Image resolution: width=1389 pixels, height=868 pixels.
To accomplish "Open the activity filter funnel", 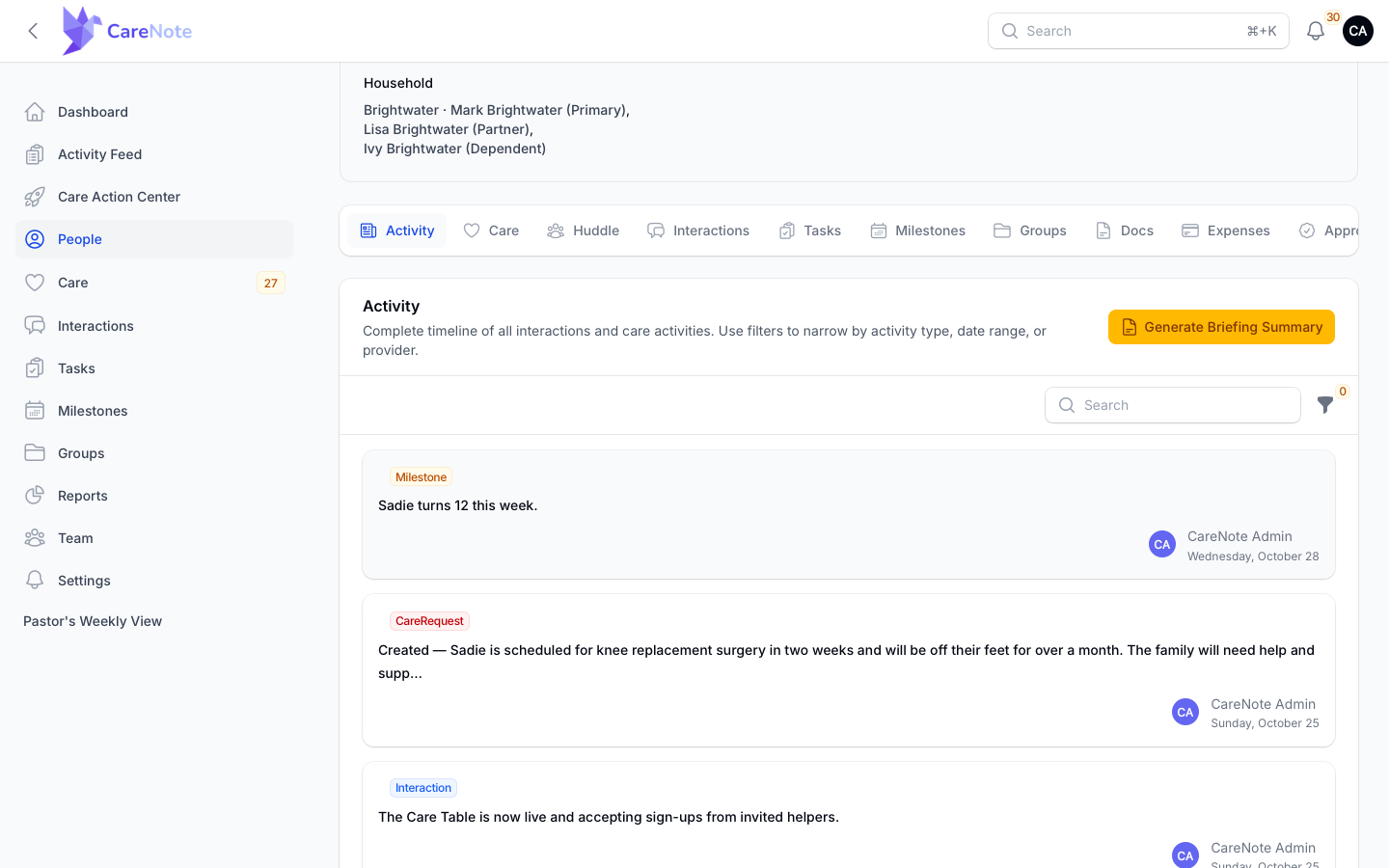I will pyautogui.click(x=1325, y=405).
